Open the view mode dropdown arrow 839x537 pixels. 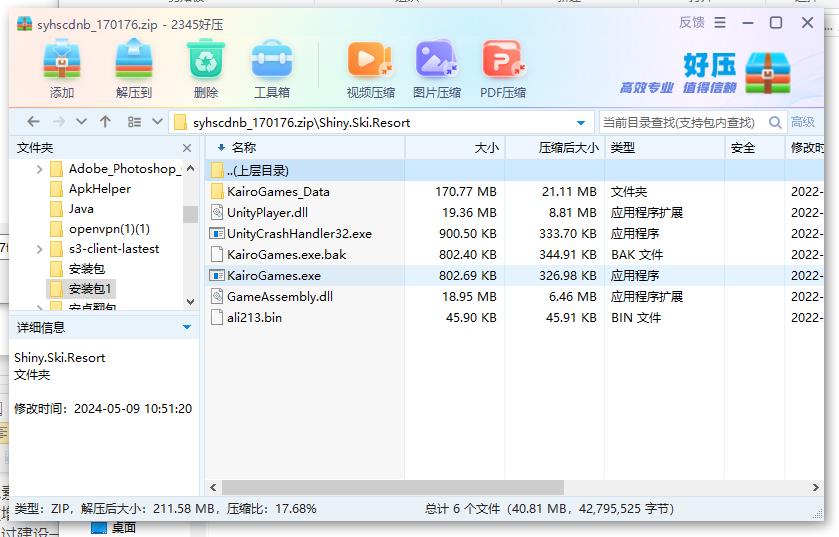click(x=157, y=121)
